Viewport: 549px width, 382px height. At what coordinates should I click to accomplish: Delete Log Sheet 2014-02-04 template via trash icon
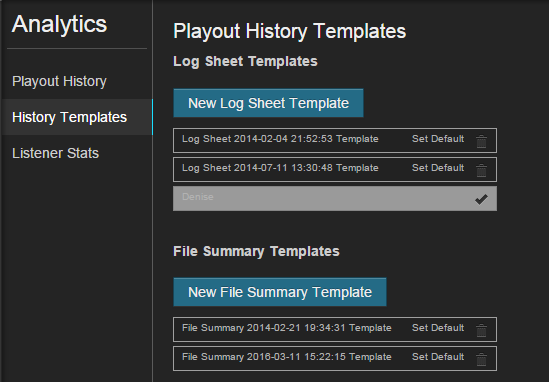pyautogui.click(x=481, y=141)
